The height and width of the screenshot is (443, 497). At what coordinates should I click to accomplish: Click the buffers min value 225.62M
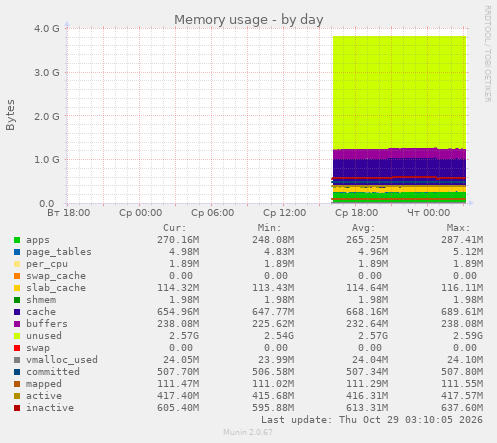pos(273,324)
